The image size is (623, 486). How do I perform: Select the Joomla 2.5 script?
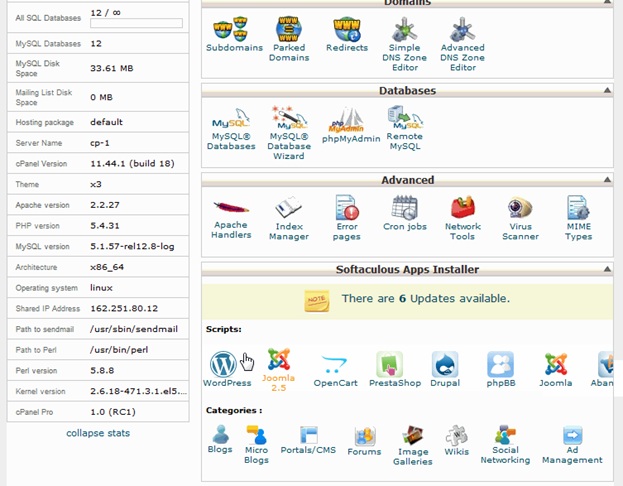click(278, 370)
